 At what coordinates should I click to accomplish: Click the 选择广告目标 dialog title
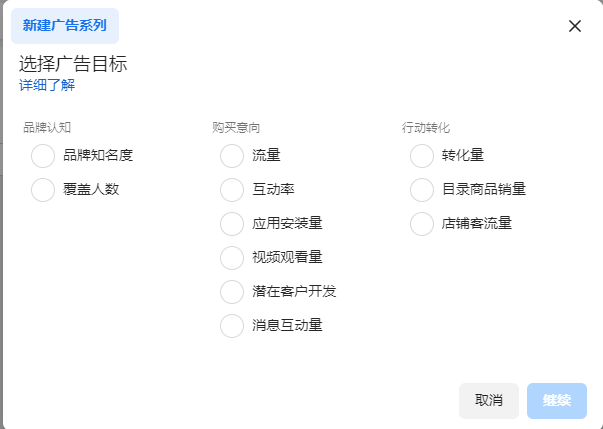point(73,64)
